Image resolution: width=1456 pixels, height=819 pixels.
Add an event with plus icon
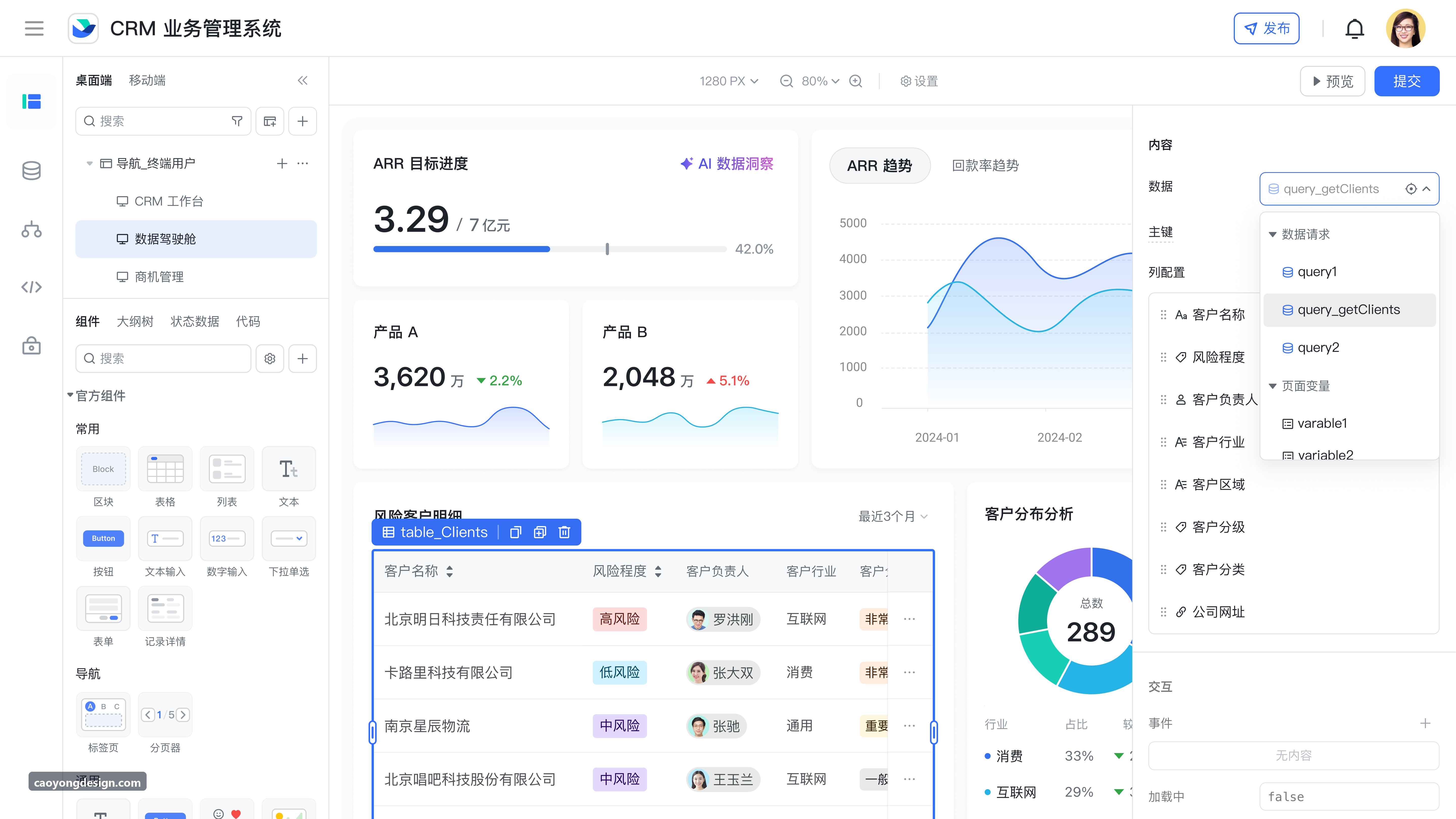coord(1425,723)
